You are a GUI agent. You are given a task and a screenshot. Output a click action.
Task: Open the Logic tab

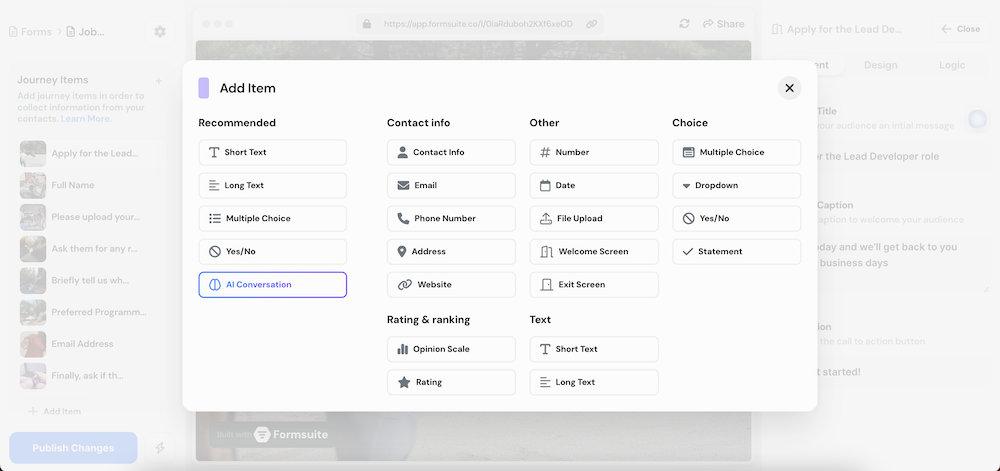point(952,65)
